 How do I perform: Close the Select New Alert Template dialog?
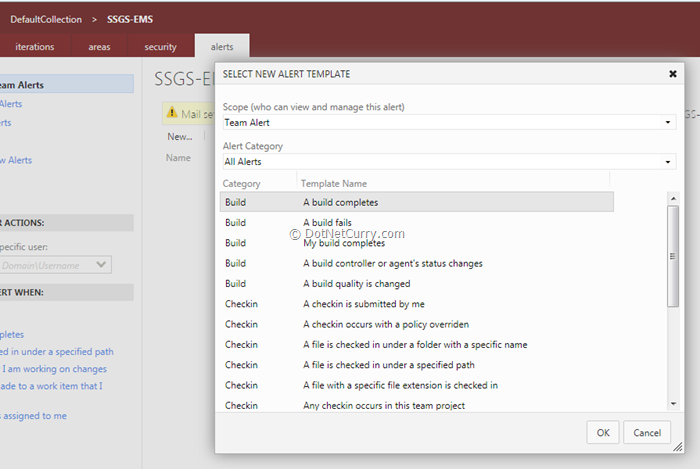point(672,74)
